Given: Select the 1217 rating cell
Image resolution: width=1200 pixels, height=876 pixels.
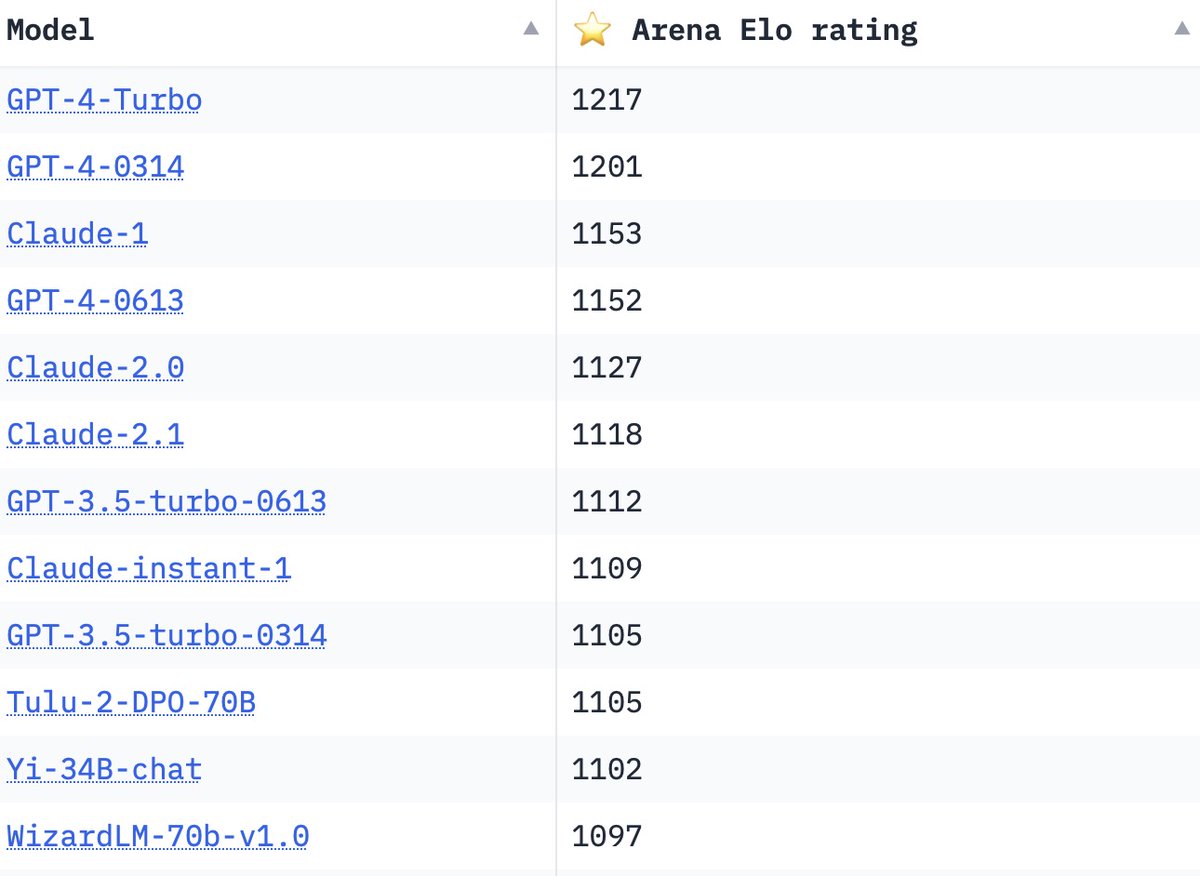Looking at the screenshot, I should [607, 100].
